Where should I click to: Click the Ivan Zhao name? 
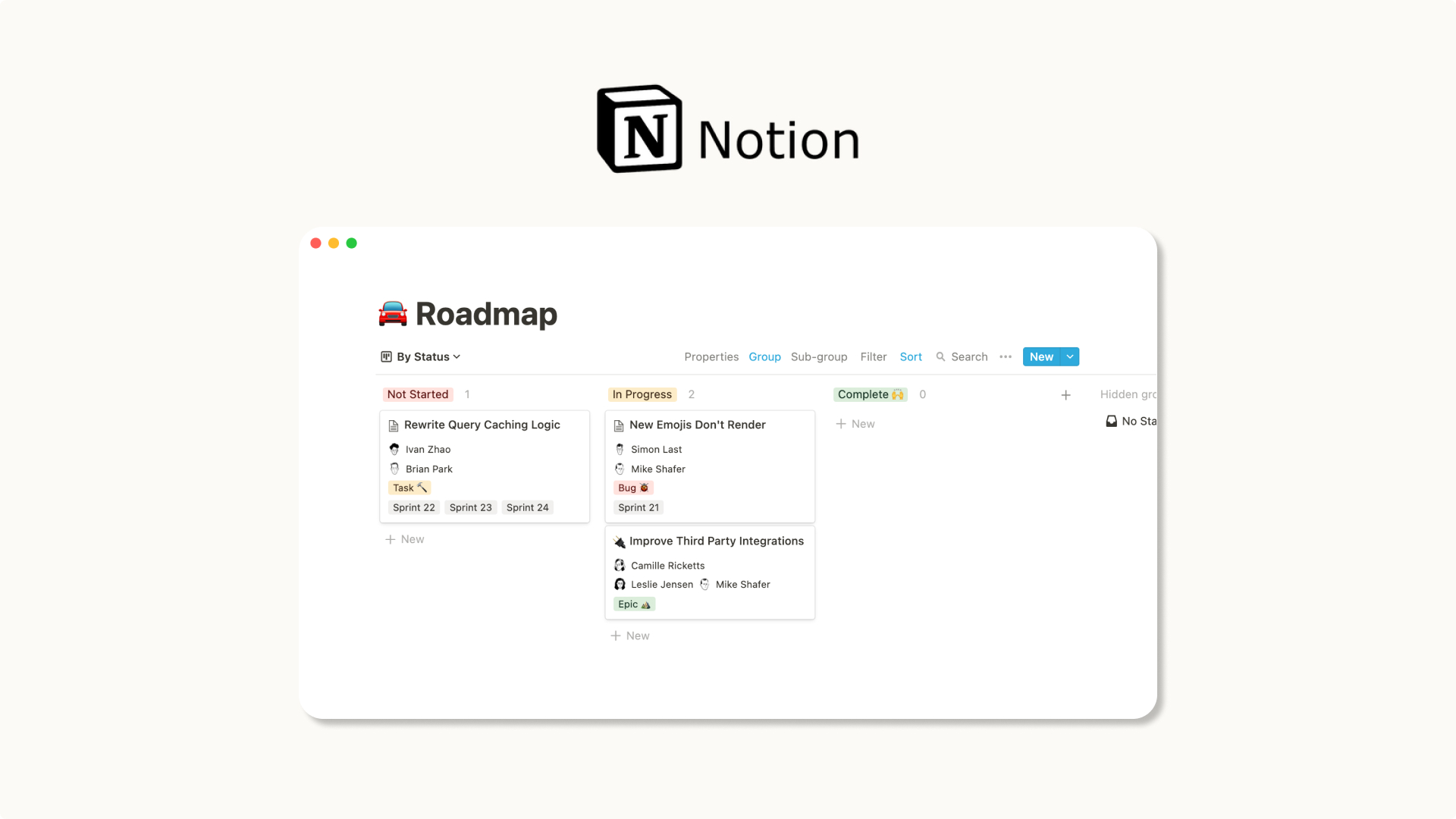pos(428,450)
